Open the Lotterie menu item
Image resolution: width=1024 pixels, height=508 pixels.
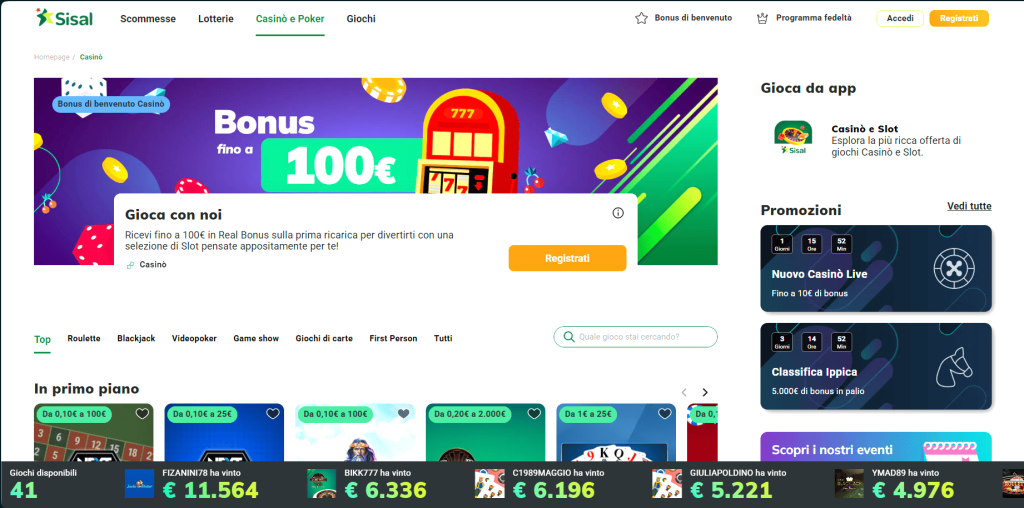(x=216, y=19)
